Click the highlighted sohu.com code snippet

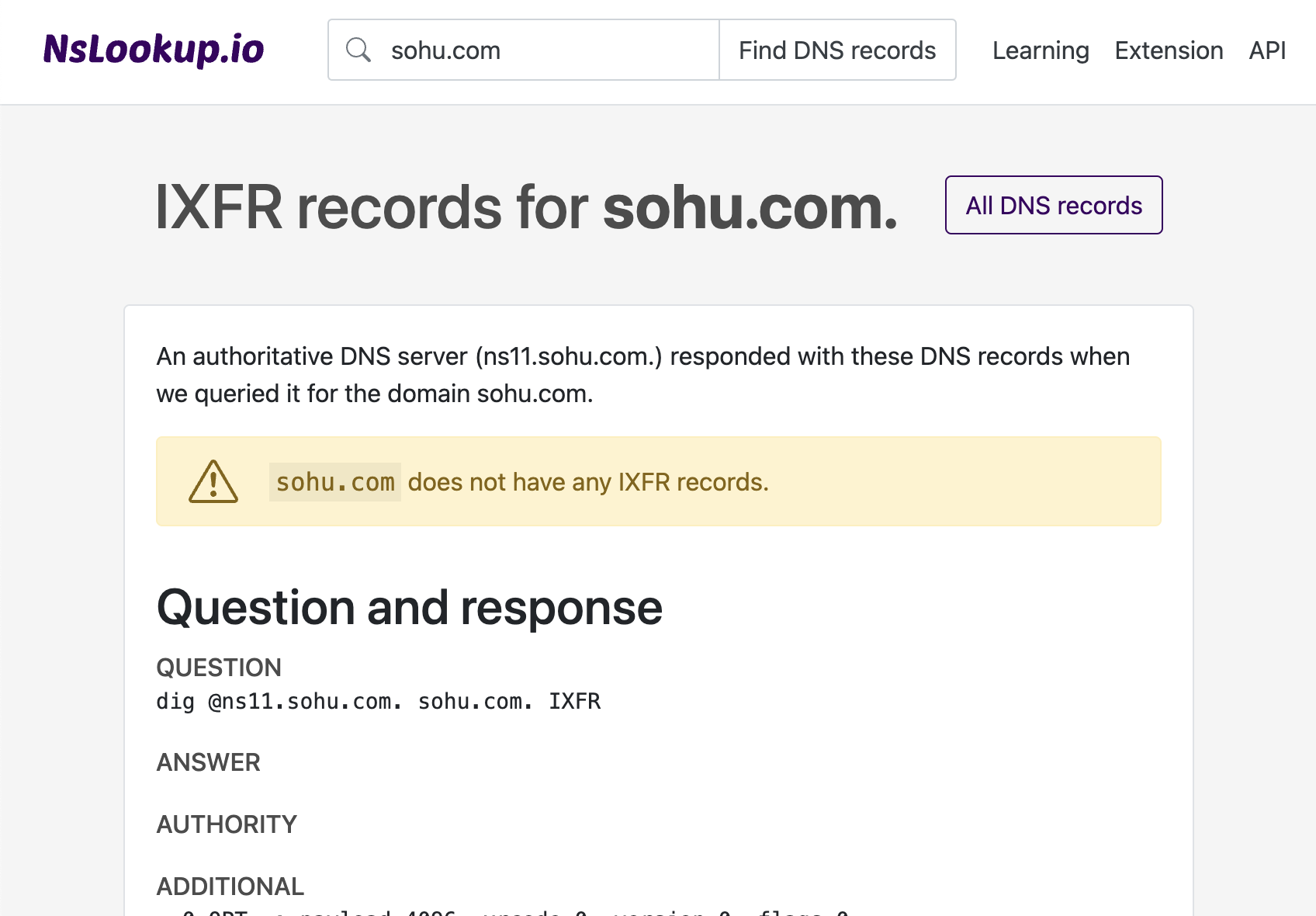(x=334, y=481)
